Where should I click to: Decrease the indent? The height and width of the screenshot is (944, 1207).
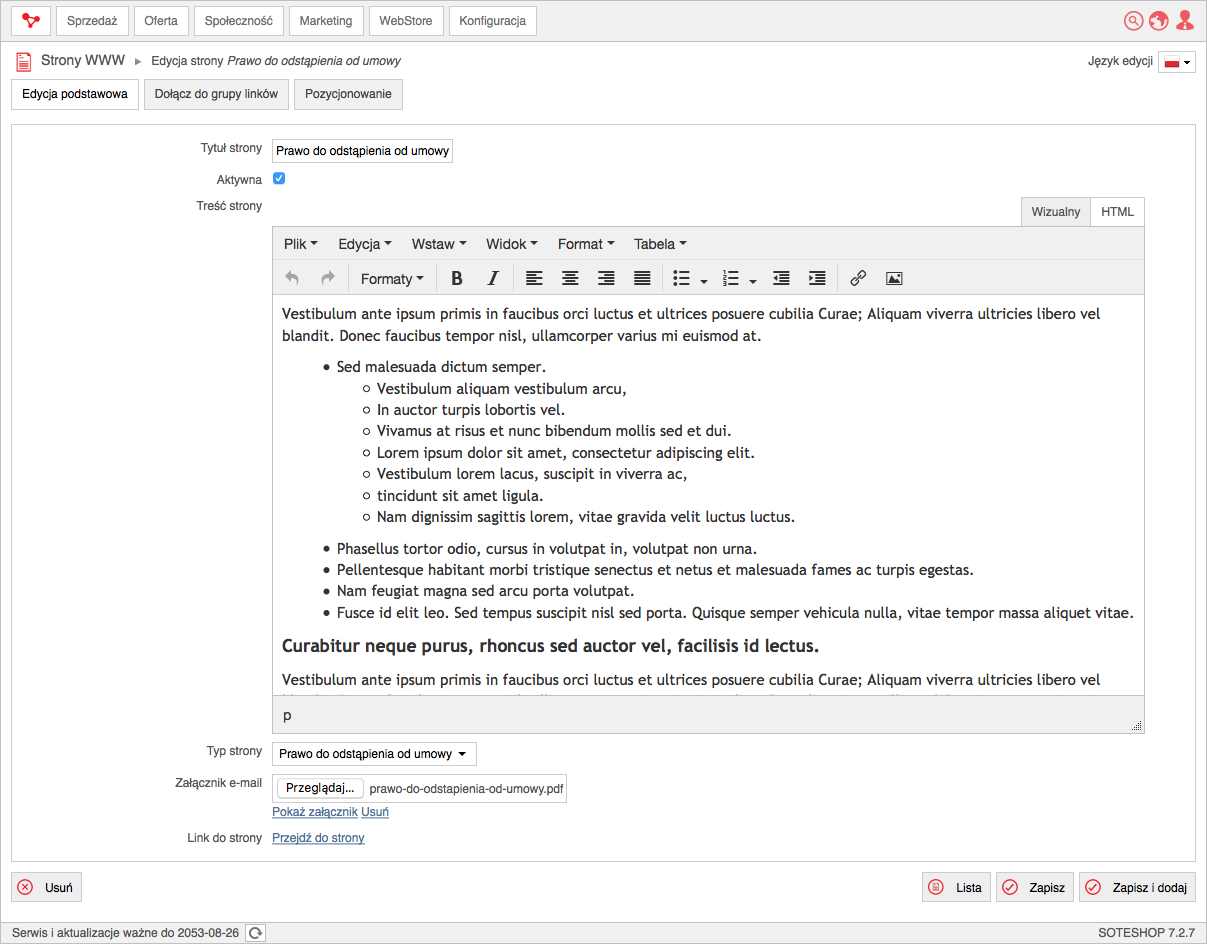(x=782, y=278)
